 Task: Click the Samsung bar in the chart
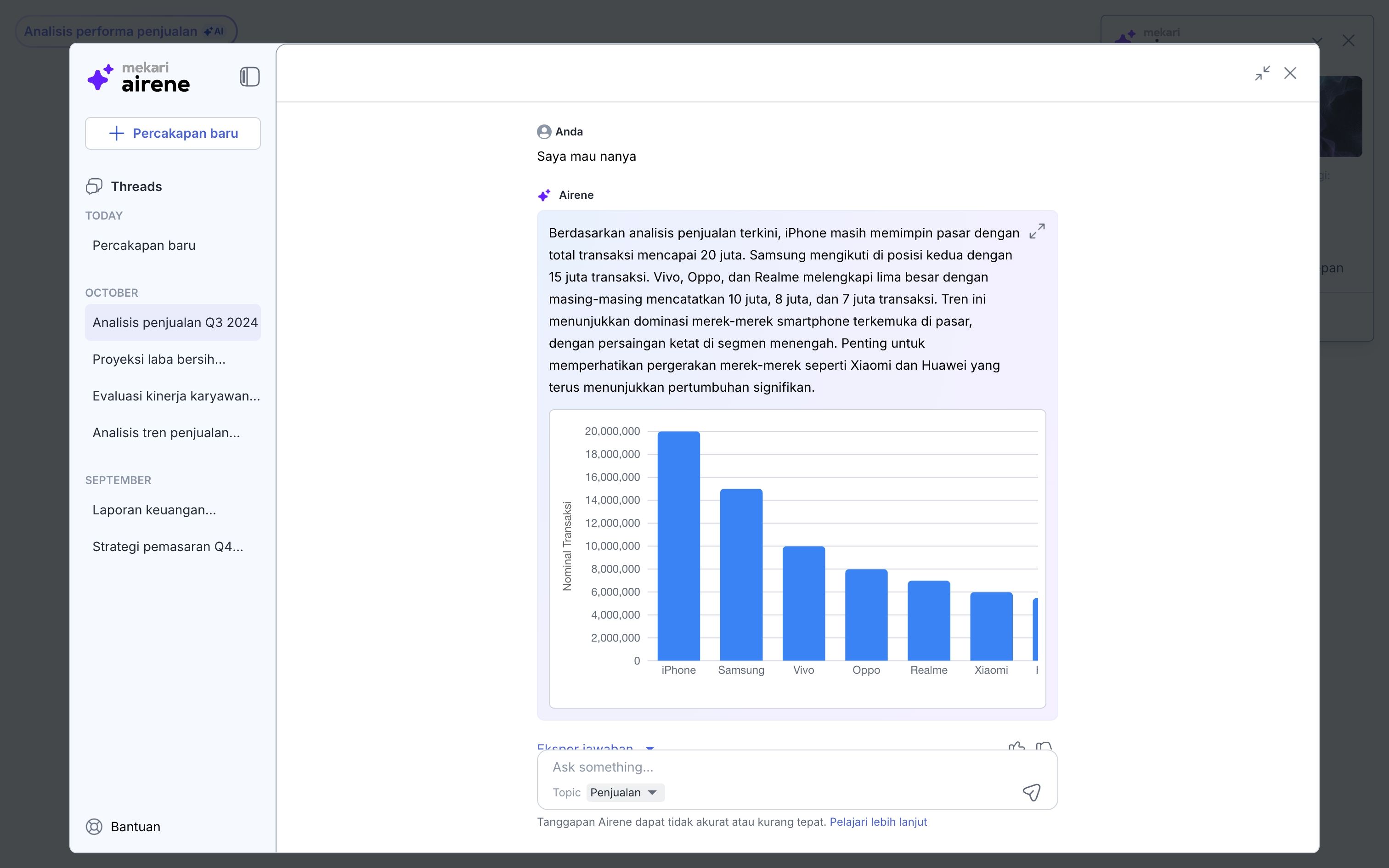pos(741,574)
